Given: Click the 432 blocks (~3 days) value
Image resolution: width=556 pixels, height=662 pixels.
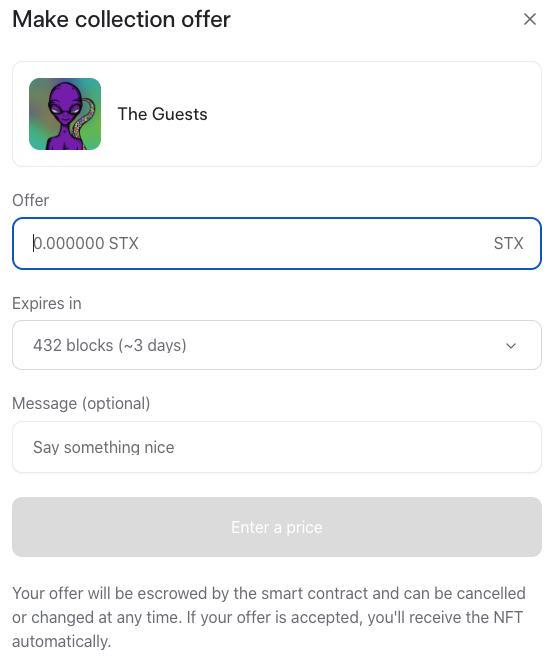Looking at the screenshot, I should click(110, 345).
